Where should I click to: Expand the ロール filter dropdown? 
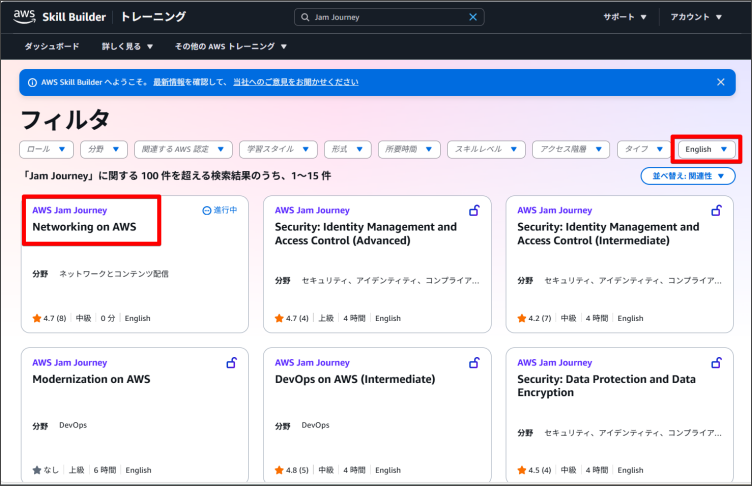click(x=47, y=149)
